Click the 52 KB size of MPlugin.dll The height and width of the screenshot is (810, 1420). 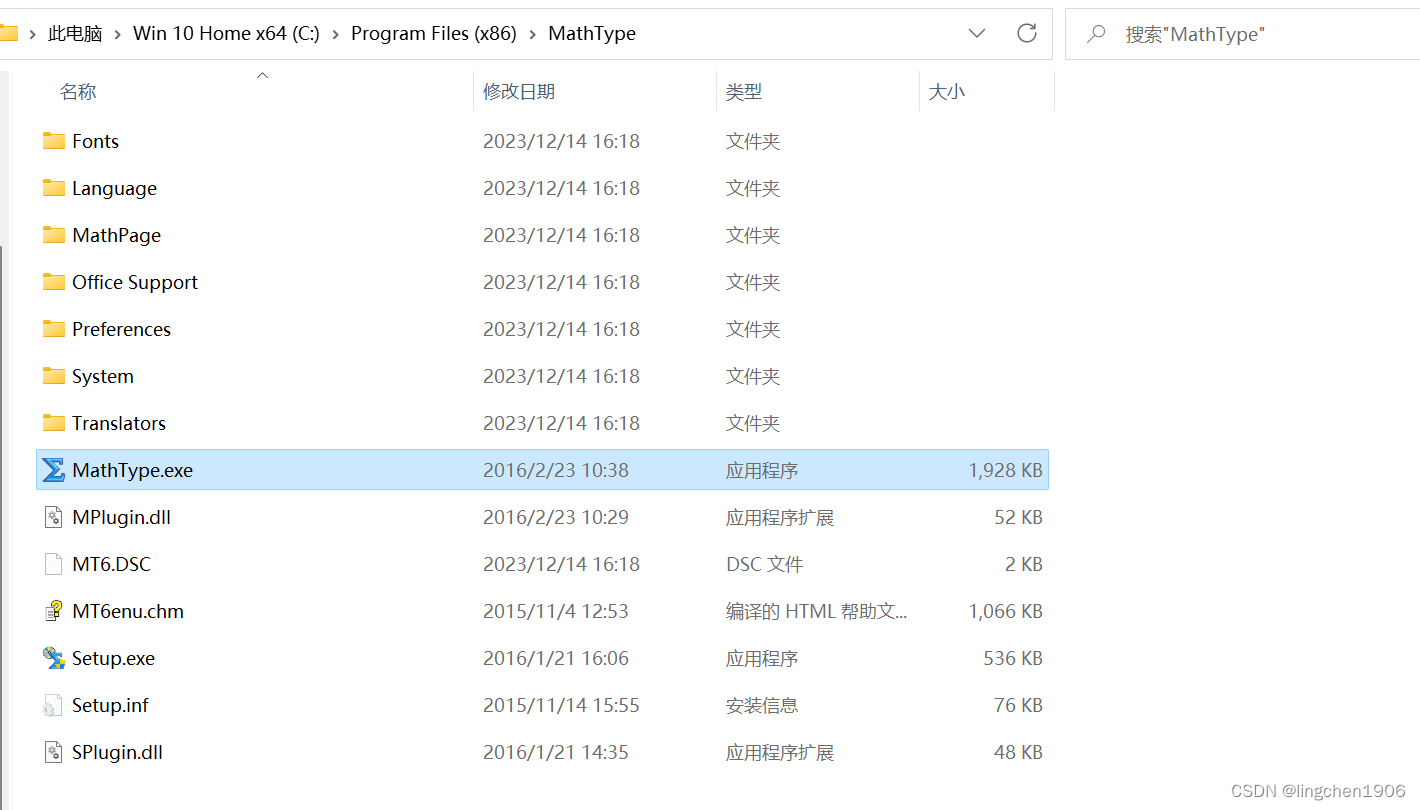tap(1018, 517)
